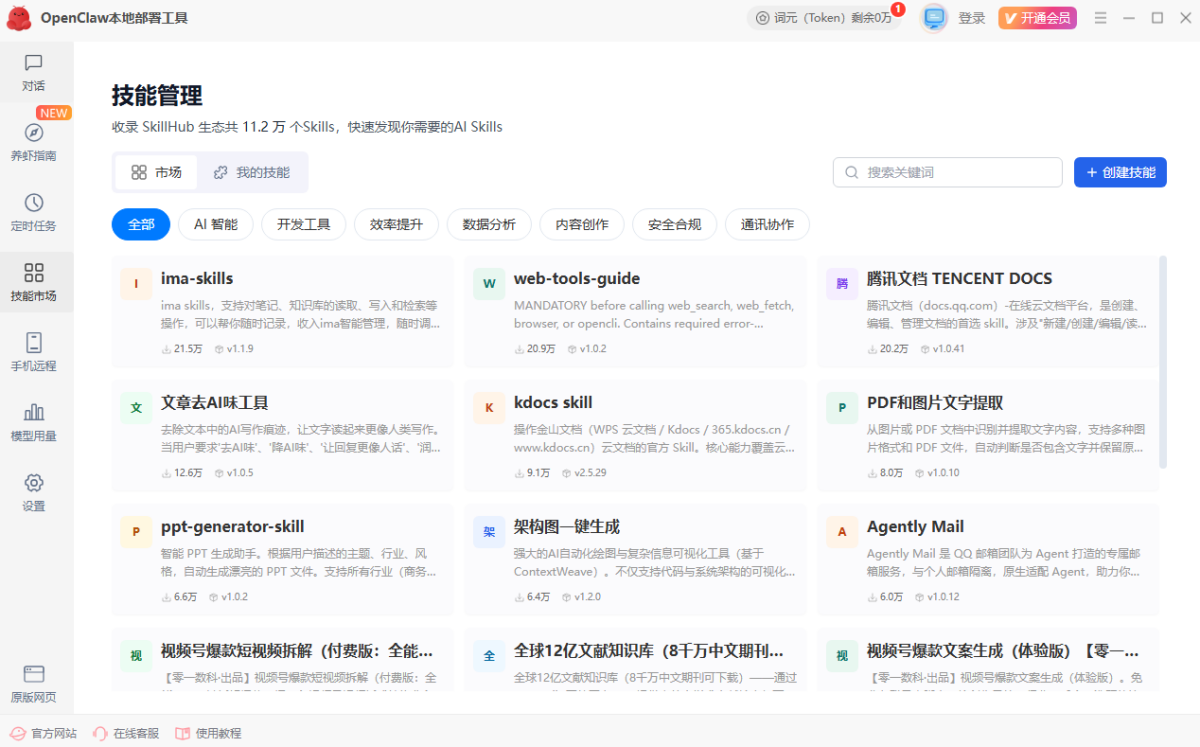Select the 技能市场 grid icon
Screen dimensions: 1200x747
tap(34, 273)
